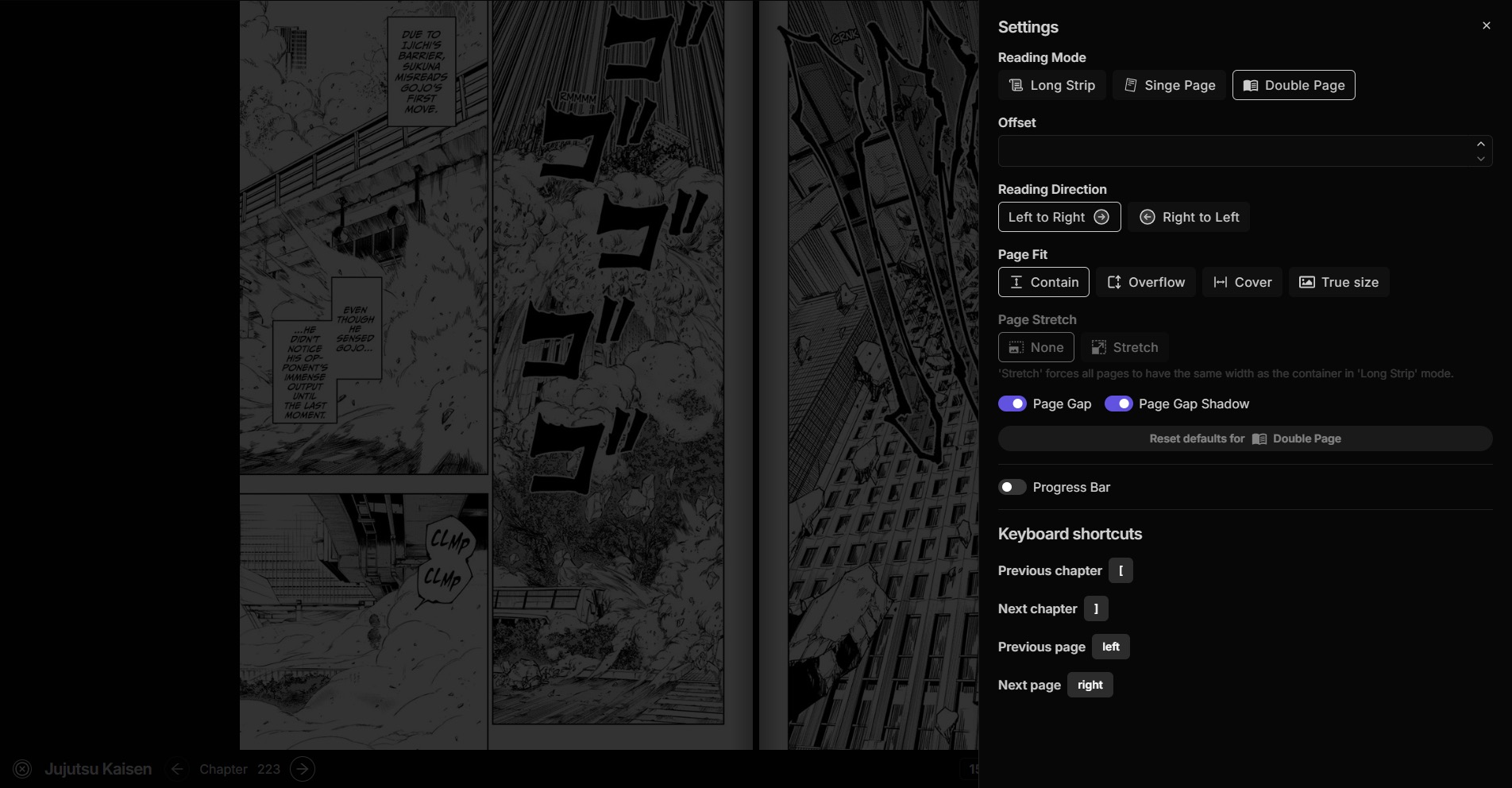Choose Right to Left reading direction

[x=1189, y=217]
